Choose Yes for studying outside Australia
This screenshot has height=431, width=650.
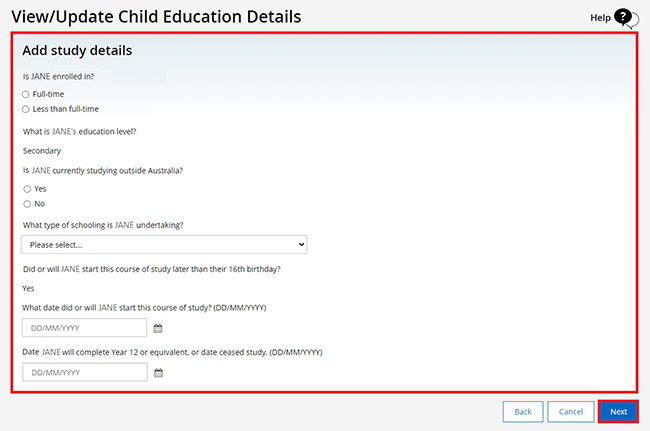click(27, 189)
